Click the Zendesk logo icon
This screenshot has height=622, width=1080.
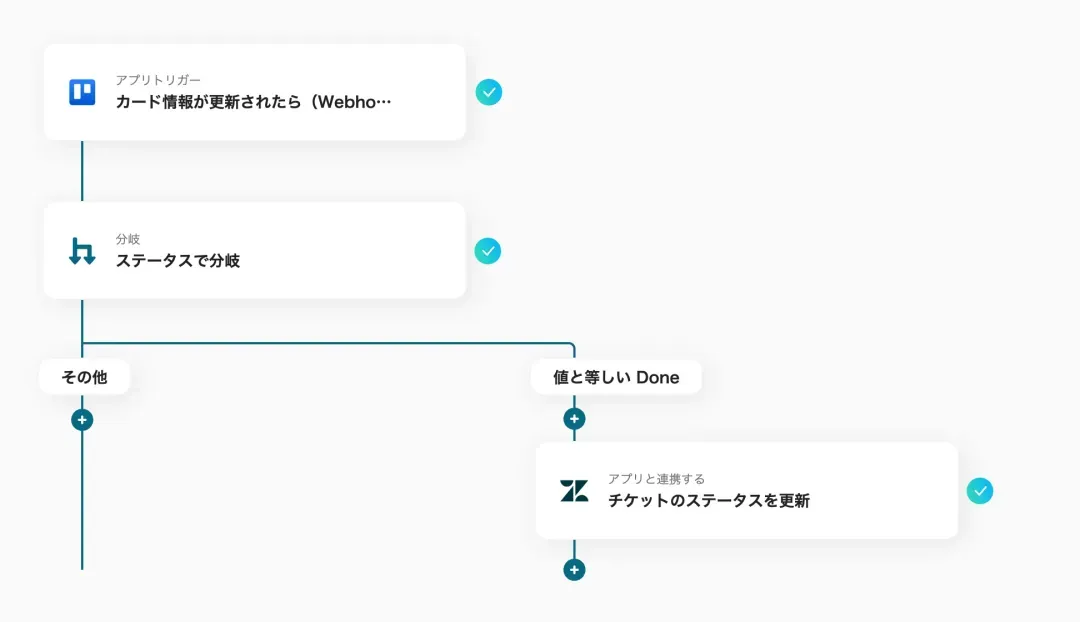[x=574, y=491]
